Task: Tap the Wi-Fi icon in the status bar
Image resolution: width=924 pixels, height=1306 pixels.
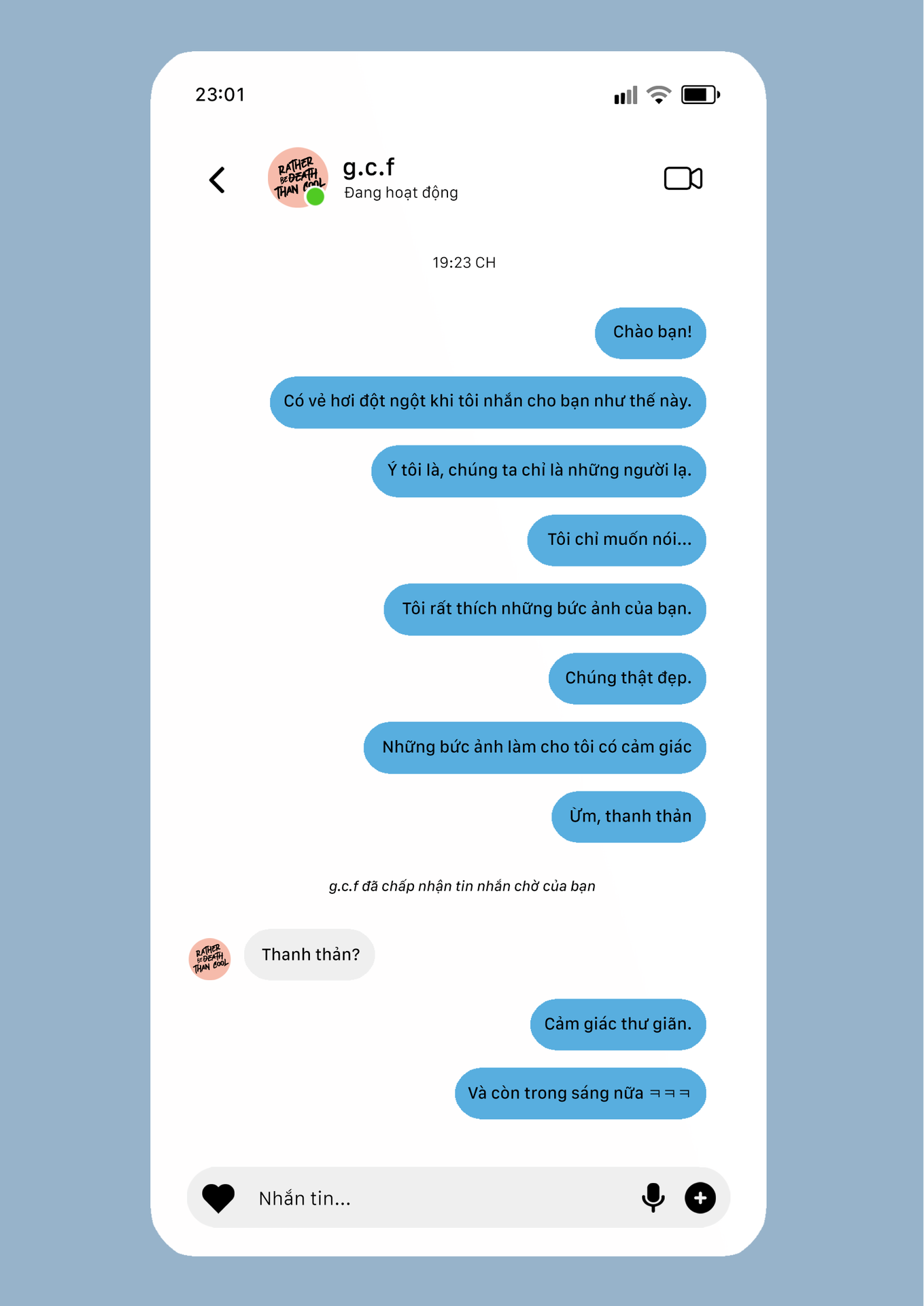Action: [x=658, y=95]
